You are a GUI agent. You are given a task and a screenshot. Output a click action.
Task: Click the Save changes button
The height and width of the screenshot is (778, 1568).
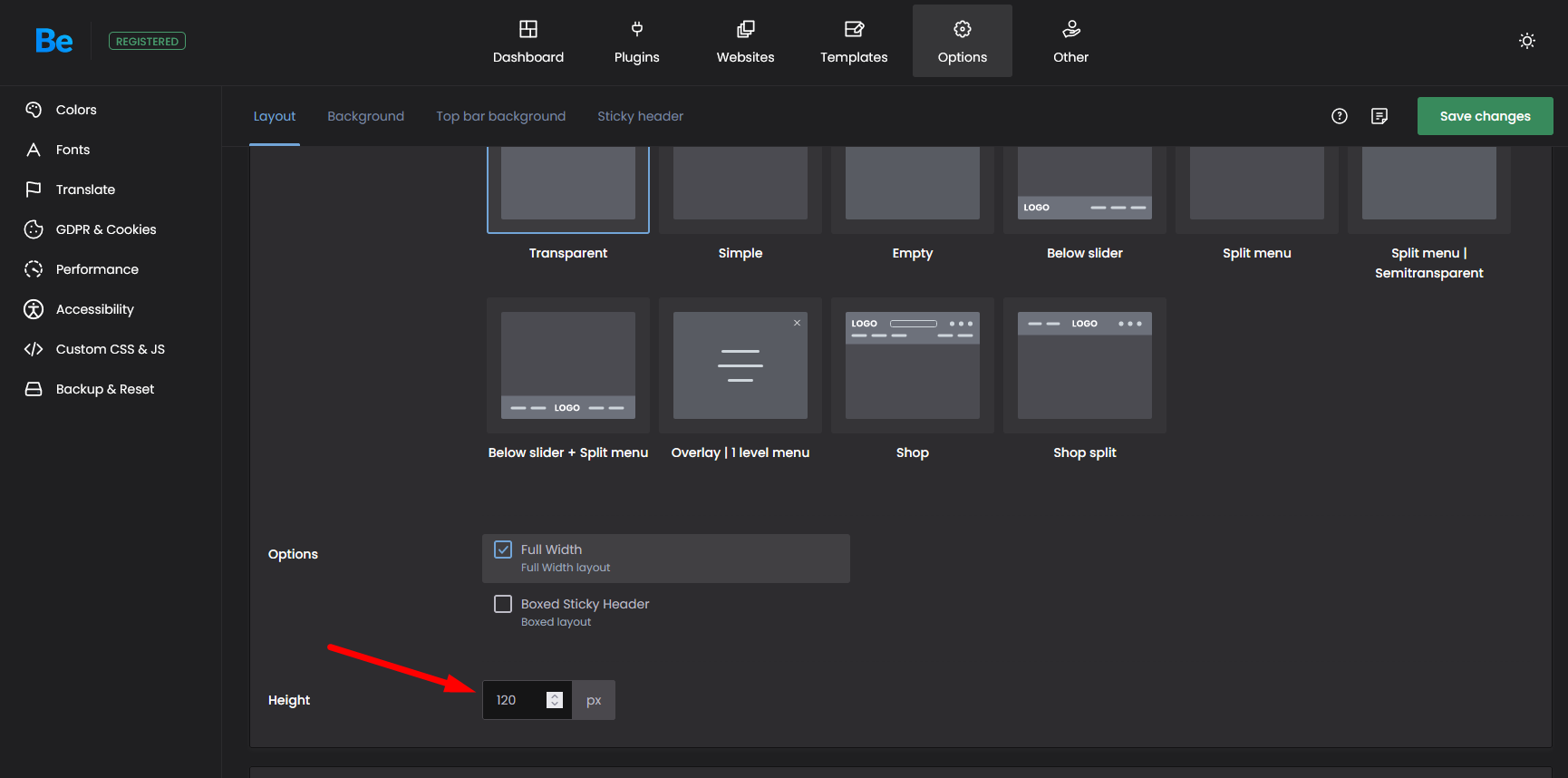point(1485,116)
